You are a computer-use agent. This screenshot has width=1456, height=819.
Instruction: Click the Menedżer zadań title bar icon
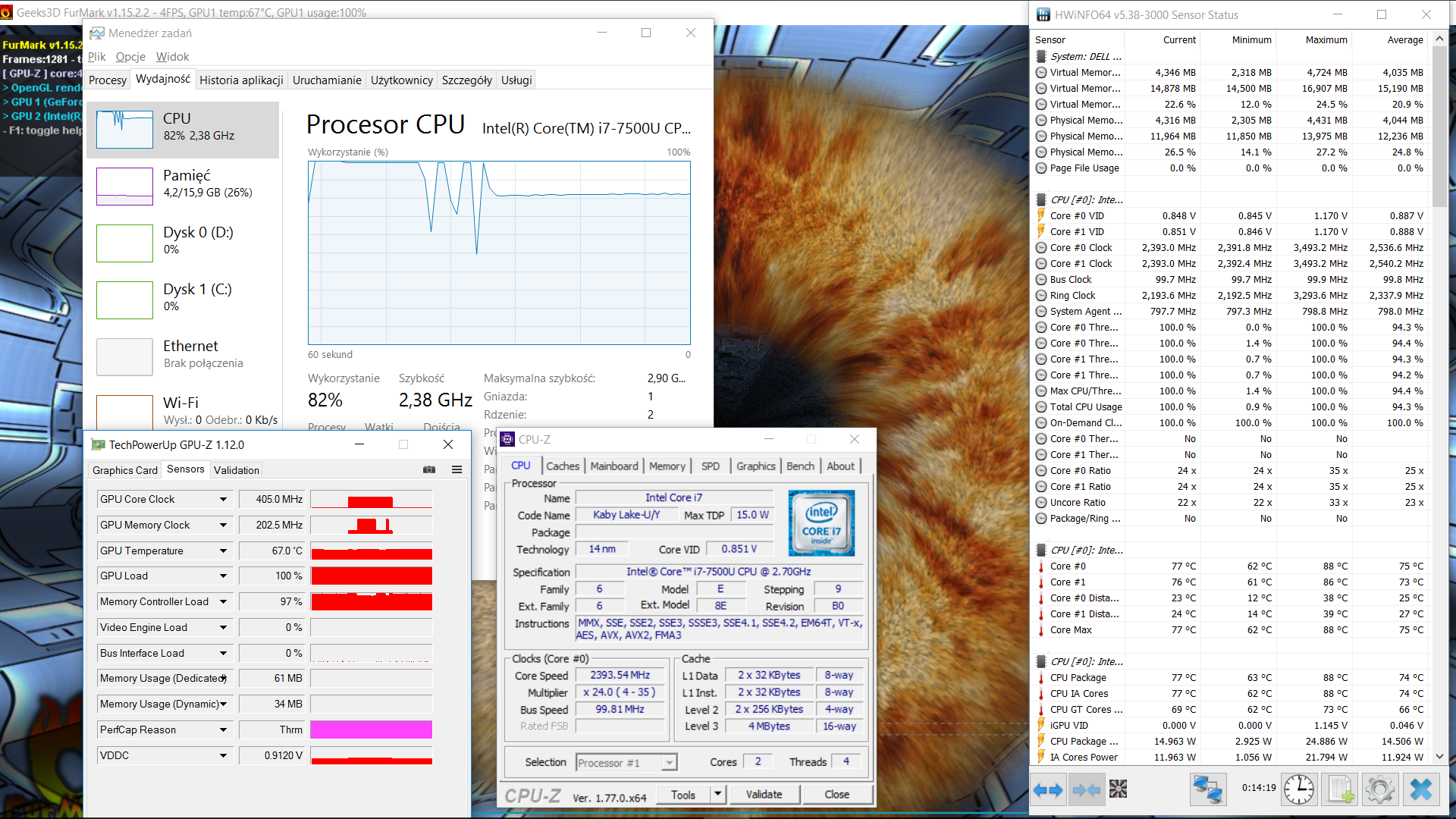(97, 33)
